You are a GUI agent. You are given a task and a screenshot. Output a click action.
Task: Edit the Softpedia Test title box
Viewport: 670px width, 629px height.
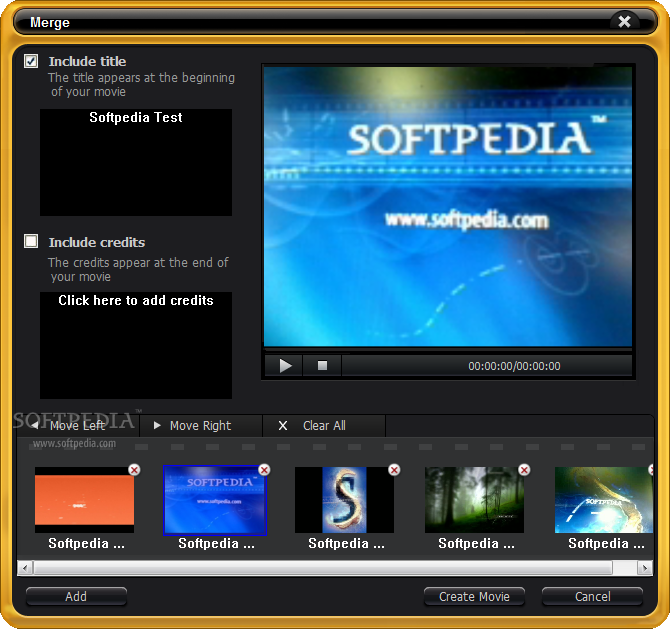136,162
